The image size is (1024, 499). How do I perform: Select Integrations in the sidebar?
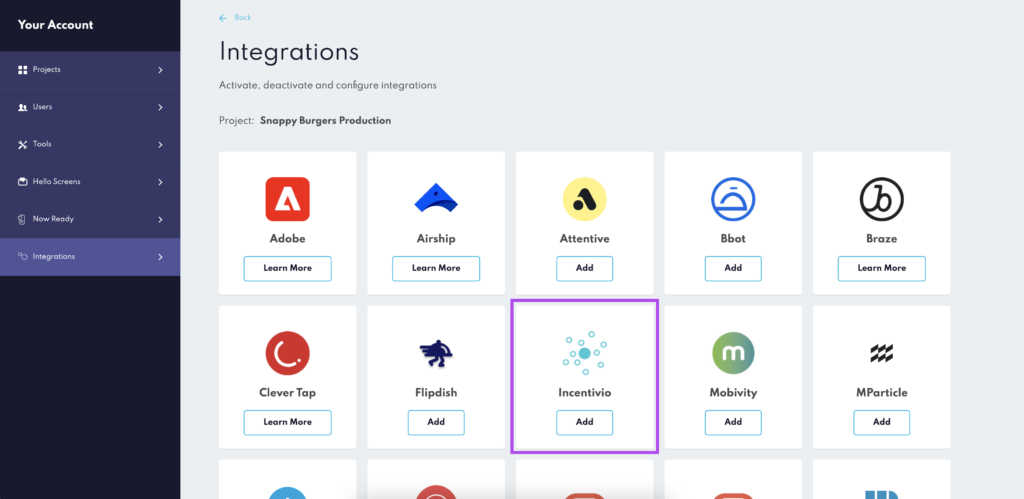coord(53,257)
